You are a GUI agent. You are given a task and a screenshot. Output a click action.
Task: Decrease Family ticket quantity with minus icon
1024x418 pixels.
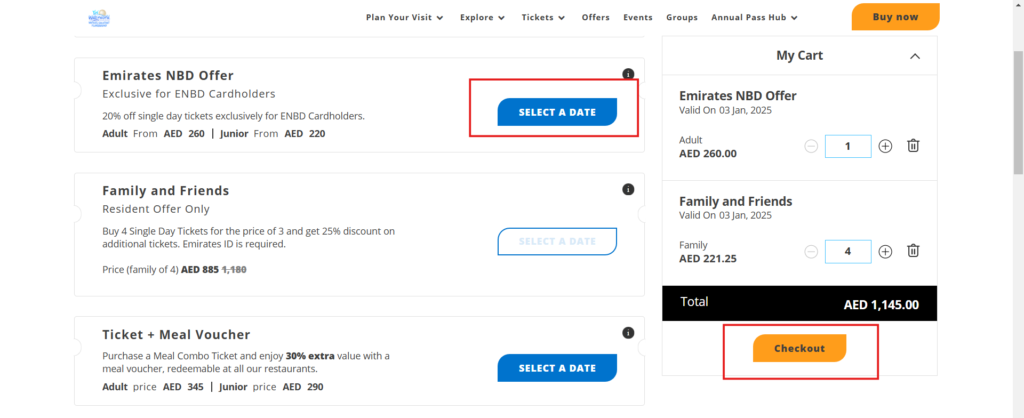point(811,251)
